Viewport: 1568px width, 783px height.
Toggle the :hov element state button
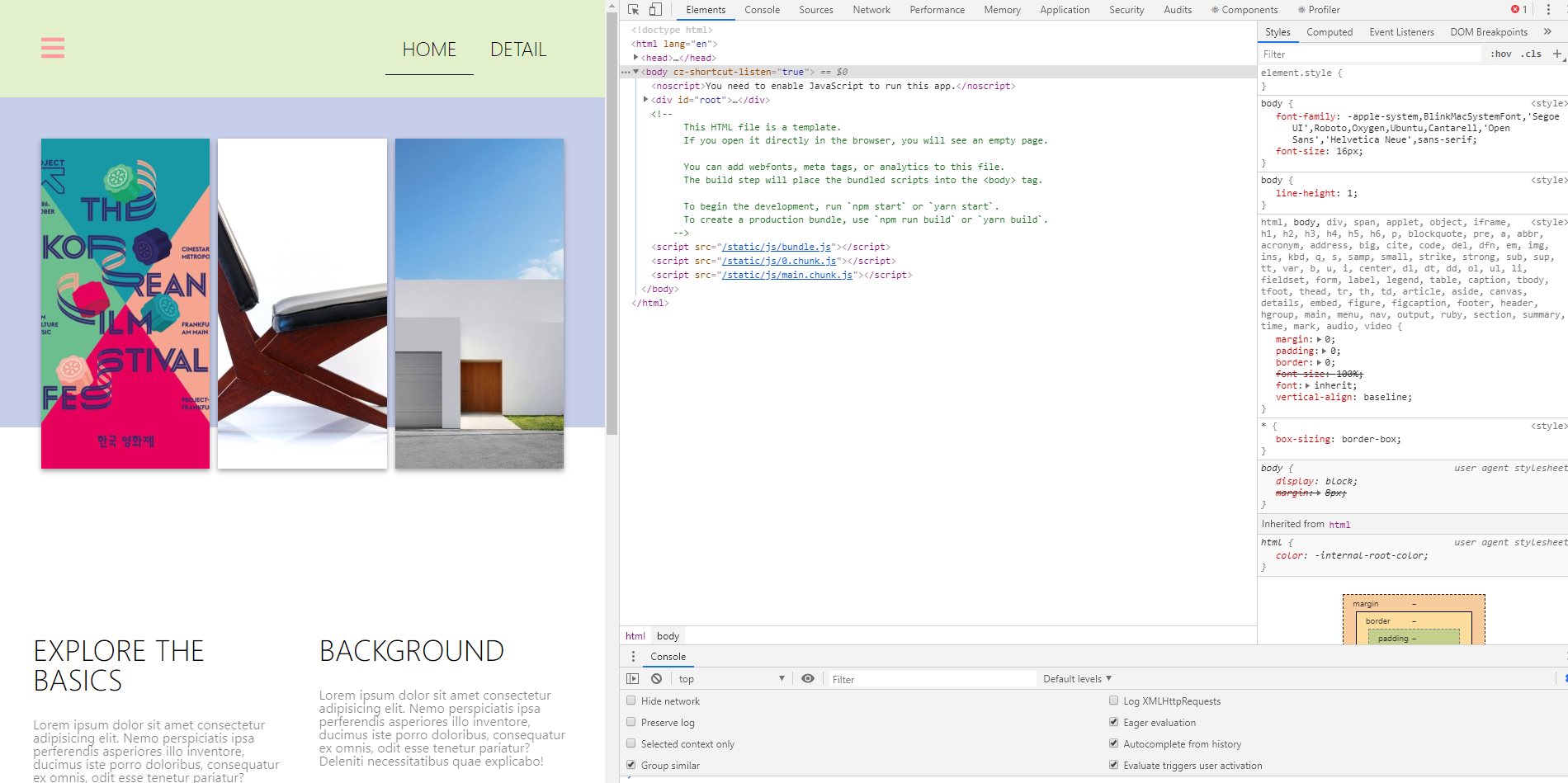click(x=1501, y=54)
